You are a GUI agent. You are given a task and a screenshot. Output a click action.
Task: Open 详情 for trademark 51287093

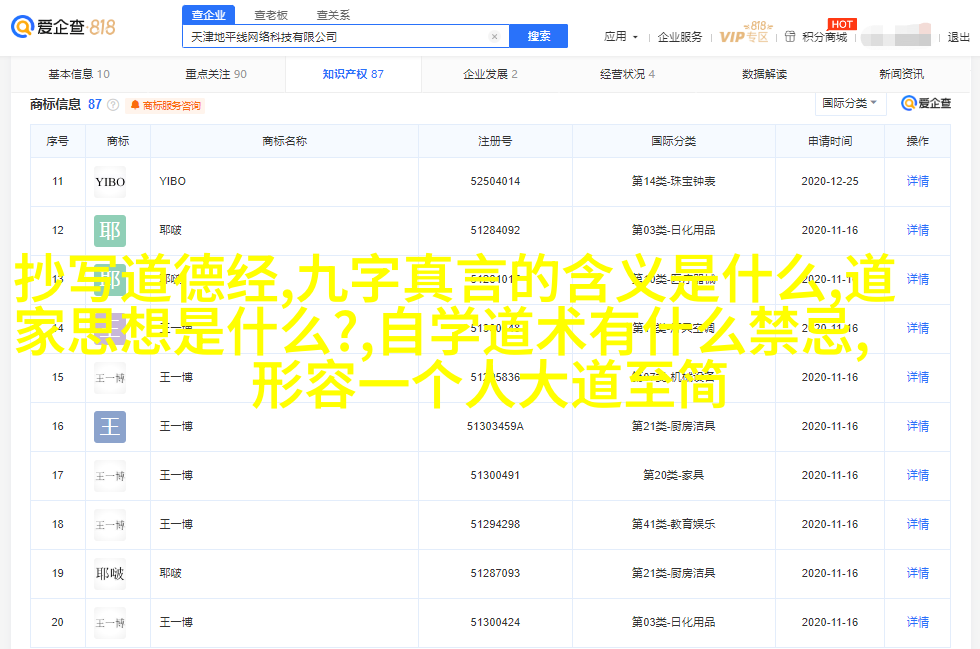click(x=918, y=573)
